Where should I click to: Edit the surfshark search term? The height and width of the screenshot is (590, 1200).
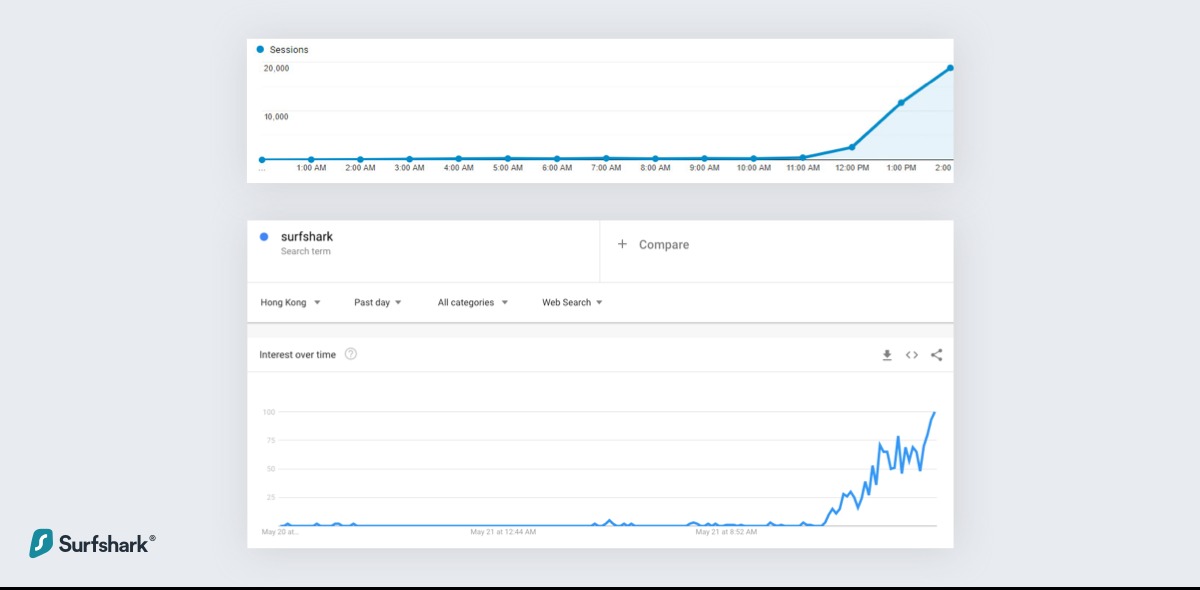click(307, 237)
